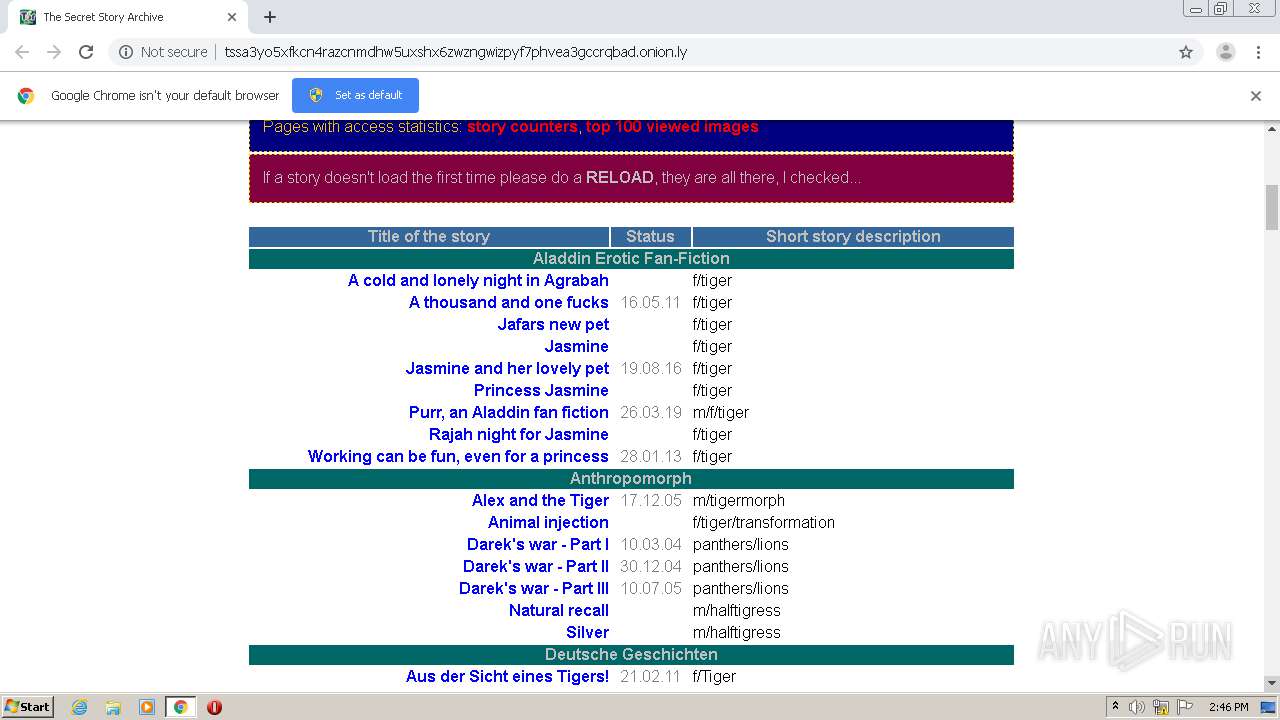Viewport: 1280px width, 720px height.
Task: Open the top 100 viewed images link
Action: pos(672,127)
